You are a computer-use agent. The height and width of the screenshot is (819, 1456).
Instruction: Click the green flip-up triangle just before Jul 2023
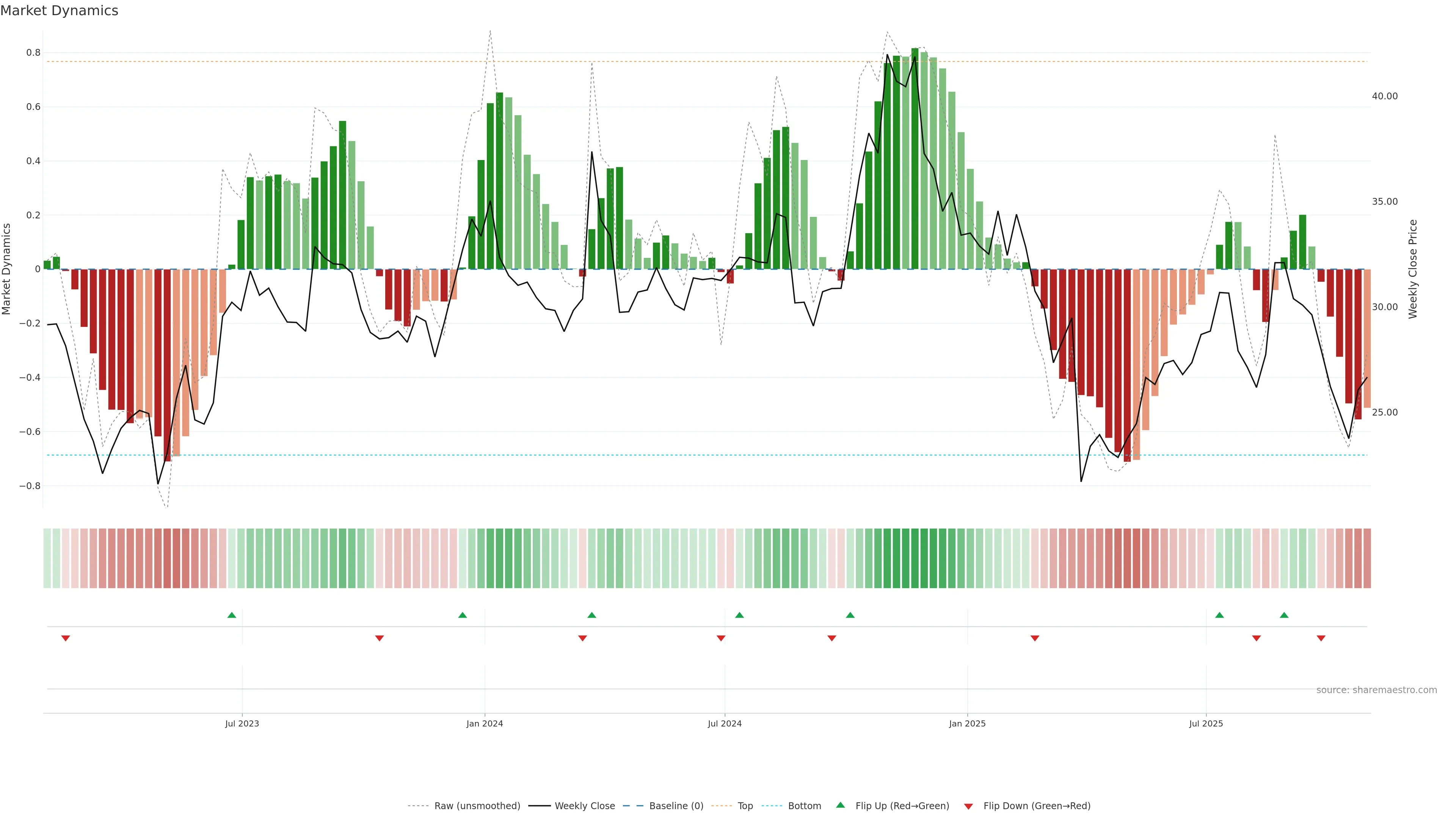pyautogui.click(x=232, y=615)
